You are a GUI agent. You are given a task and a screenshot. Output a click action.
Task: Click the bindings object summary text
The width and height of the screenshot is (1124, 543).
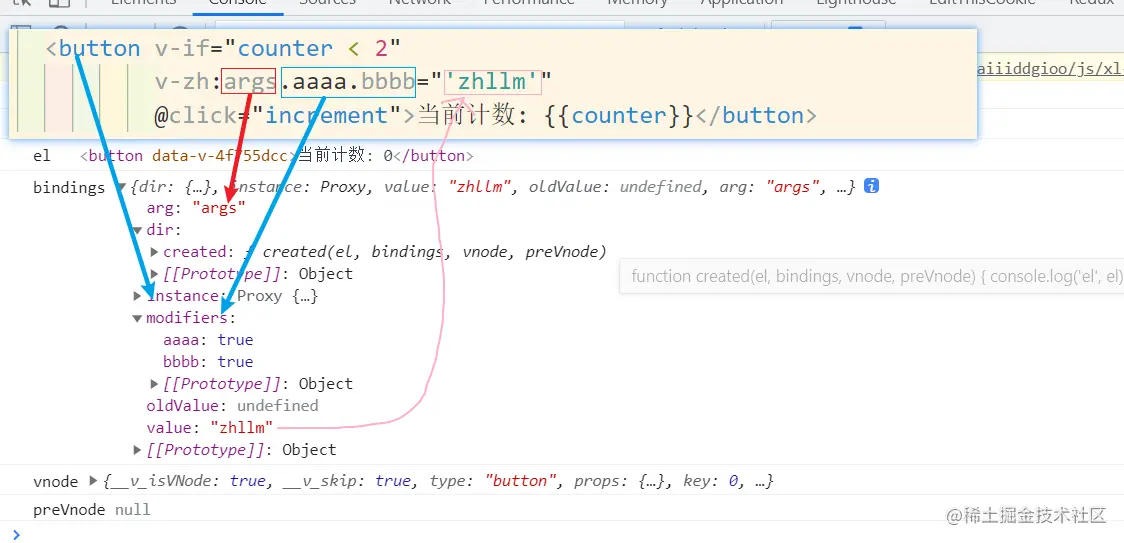pos(492,186)
